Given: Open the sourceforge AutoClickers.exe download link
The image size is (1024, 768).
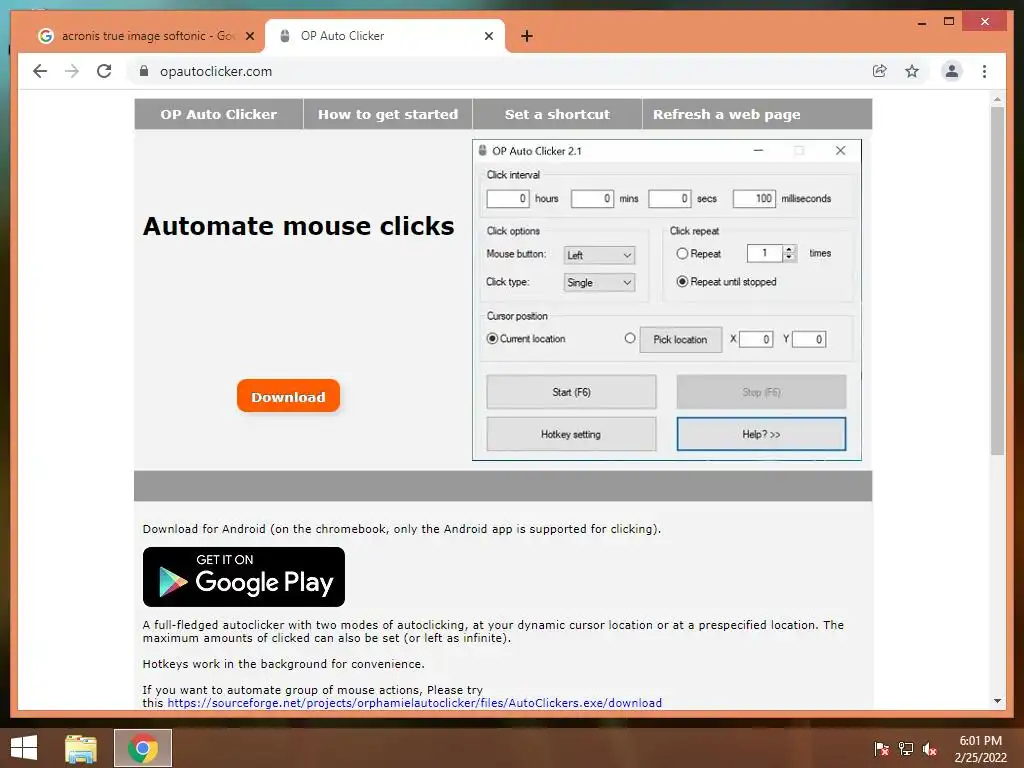Looking at the screenshot, I should pos(415,703).
